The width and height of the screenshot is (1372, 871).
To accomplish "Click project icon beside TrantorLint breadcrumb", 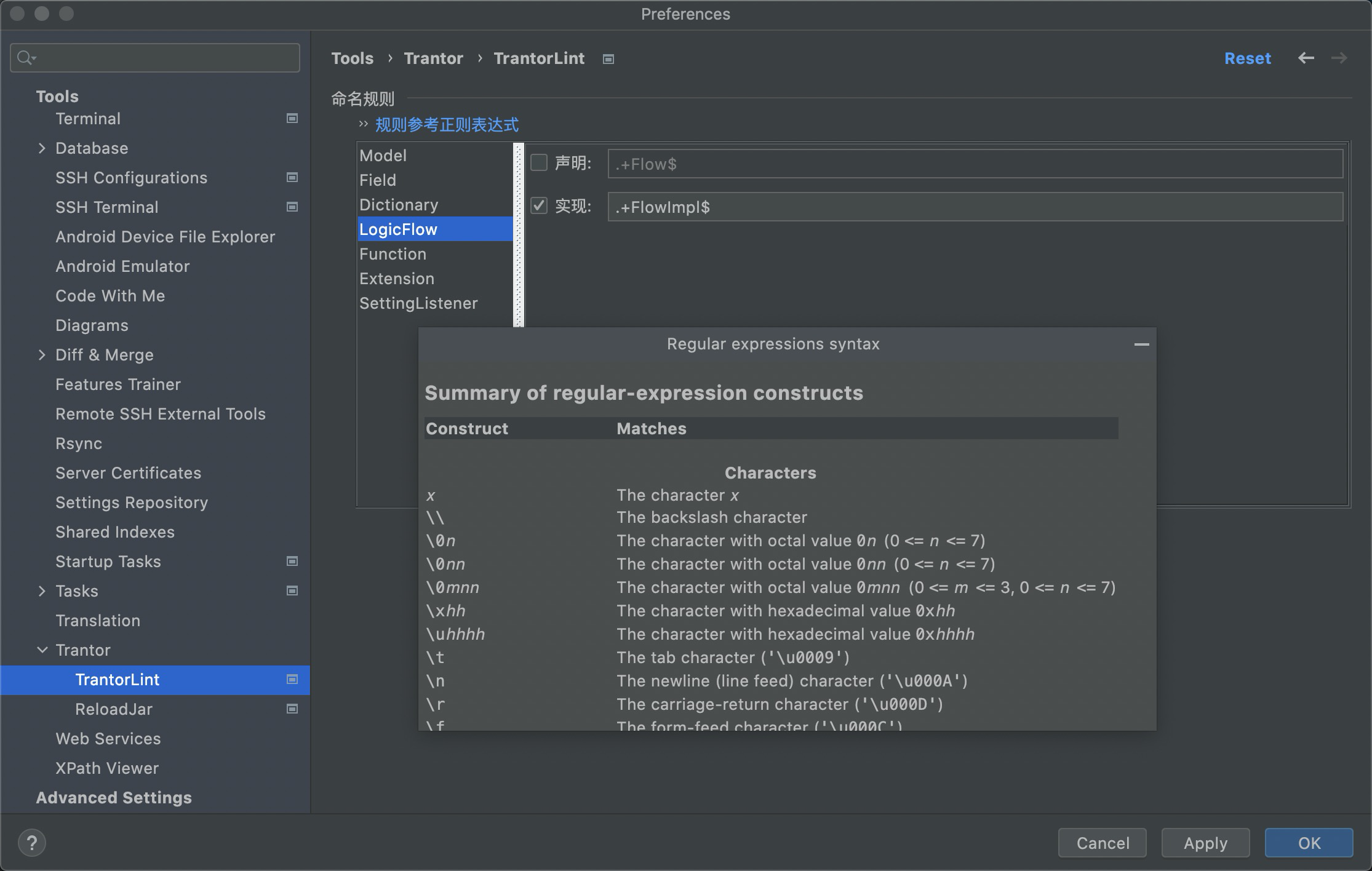I will coord(608,59).
